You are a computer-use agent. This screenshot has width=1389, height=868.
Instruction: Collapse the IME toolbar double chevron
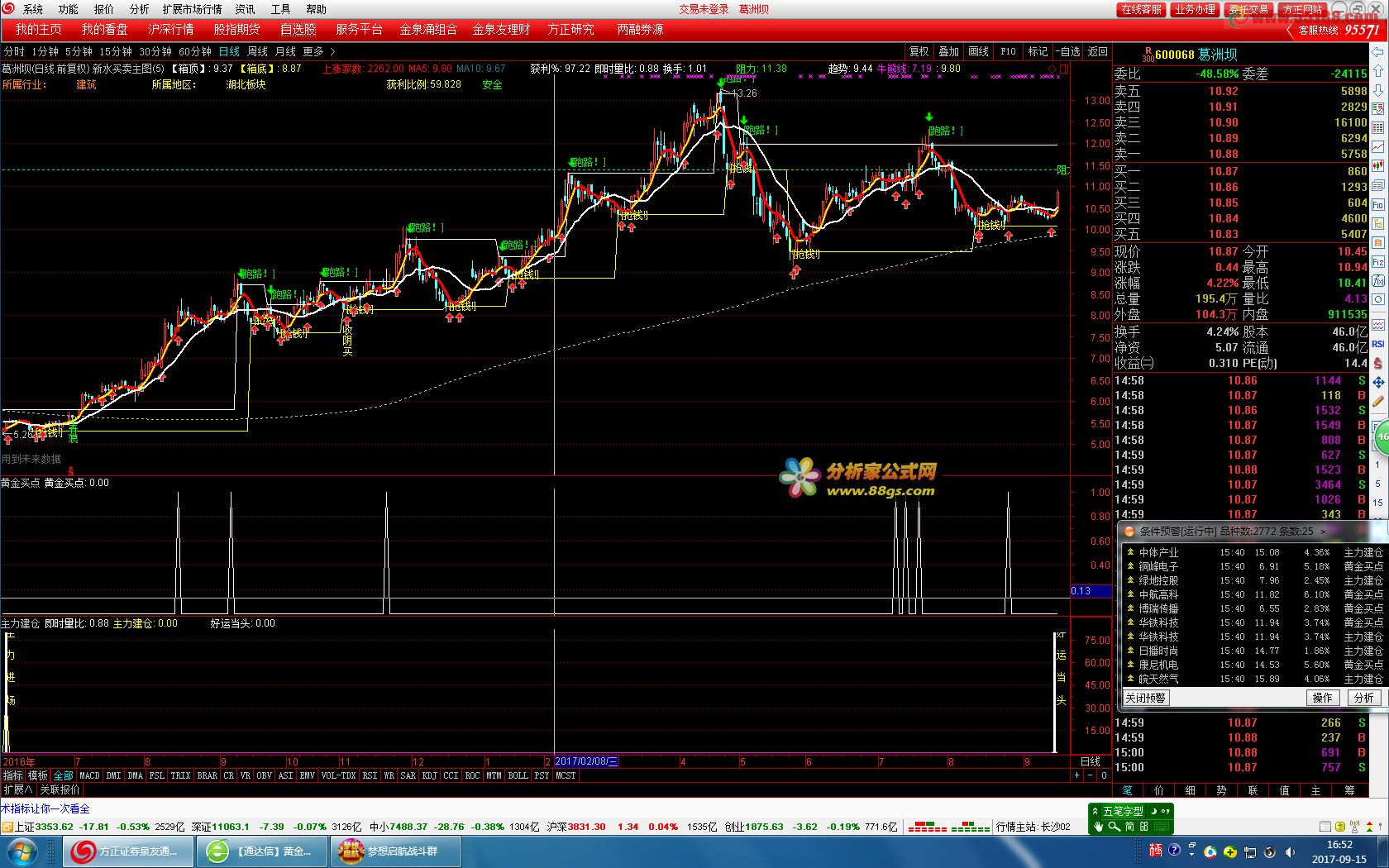tap(1095, 811)
